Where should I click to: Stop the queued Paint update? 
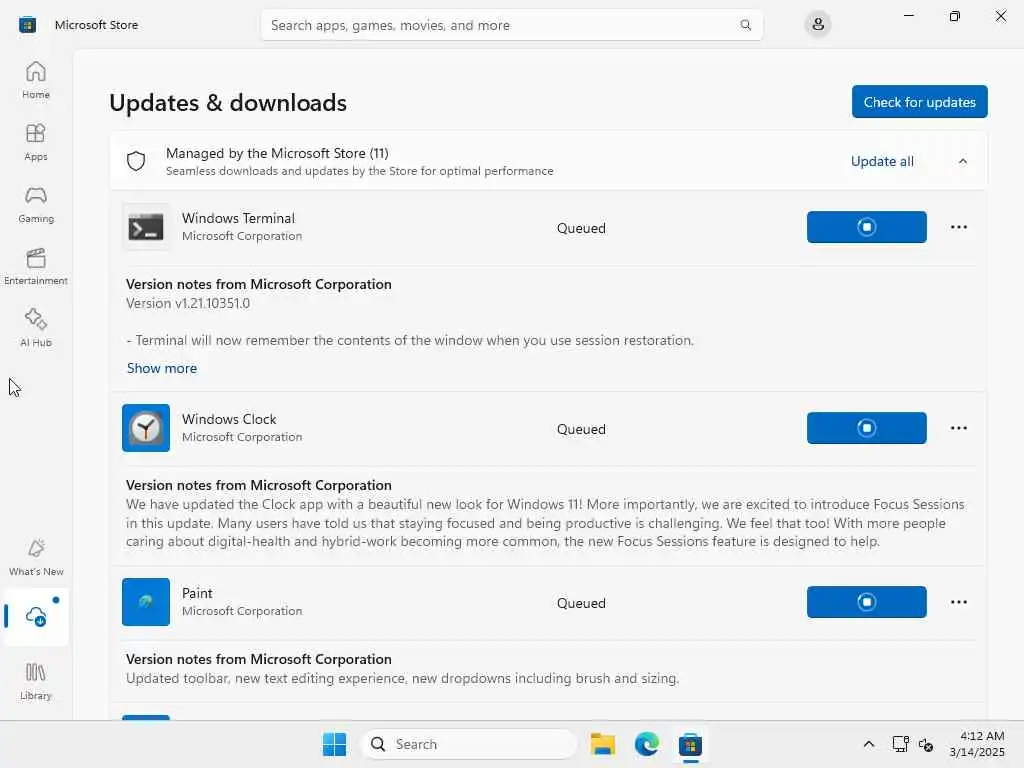[866, 601]
